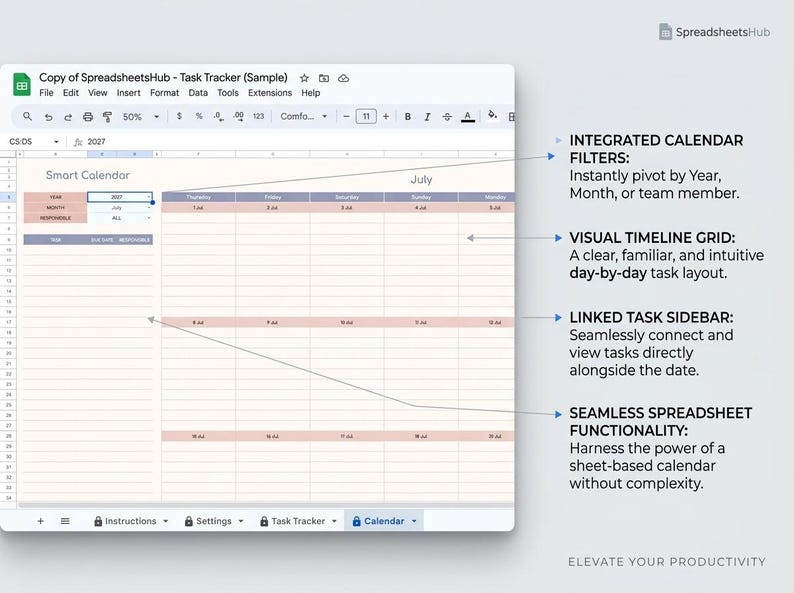Click the TASK sidebar header
The width and height of the screenshot is (794, 593).
point(56,240)
